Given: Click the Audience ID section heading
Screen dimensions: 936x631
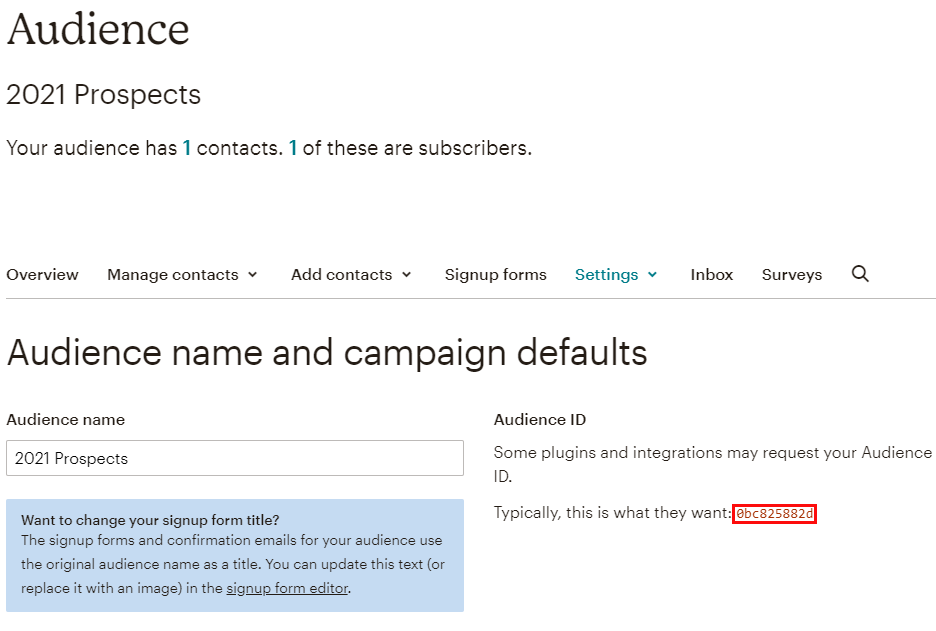Looking at the screenshot, I should [x=540, y=419].
